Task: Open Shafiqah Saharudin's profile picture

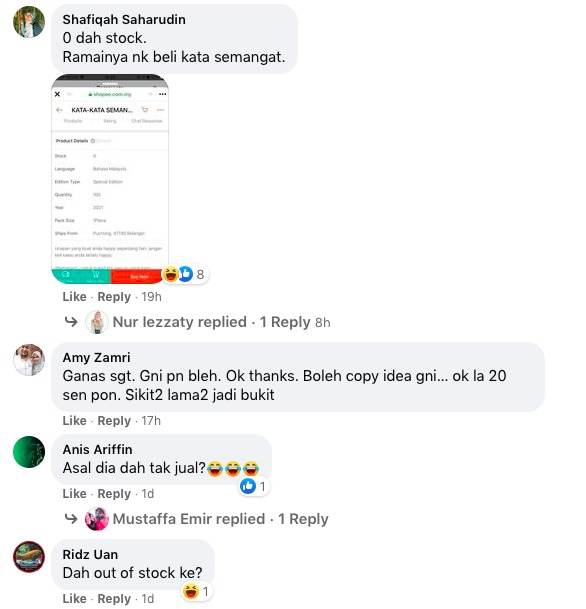Action: (x=29, y=22)
